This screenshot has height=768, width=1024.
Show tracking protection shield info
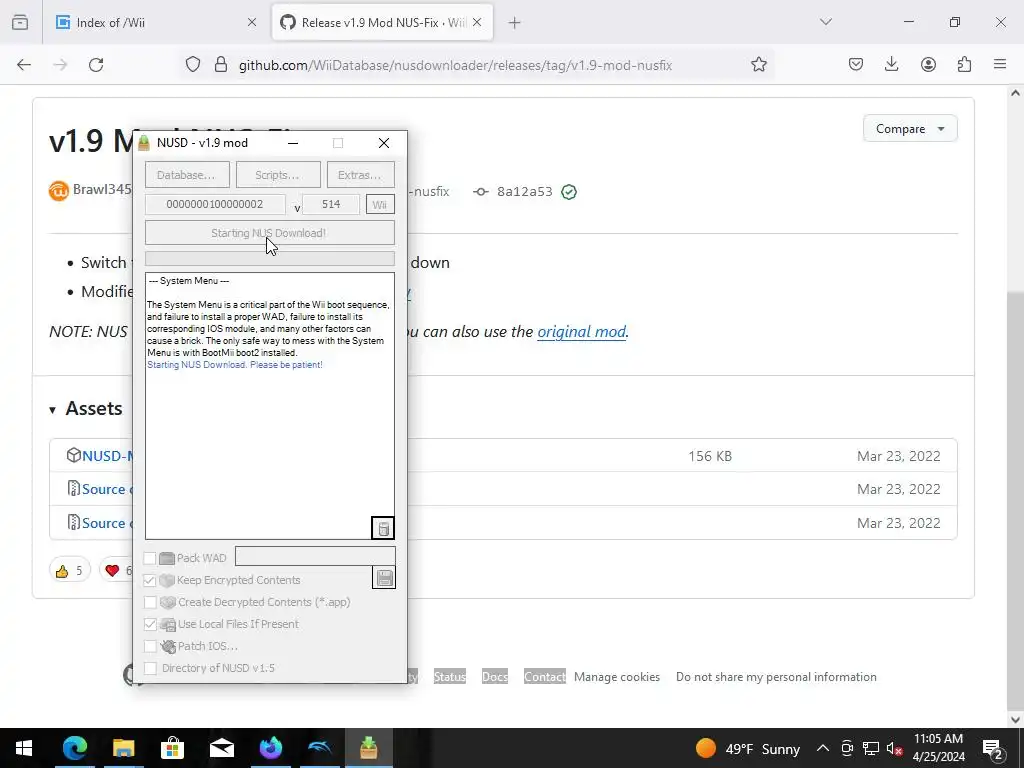click(x=193, y=65)
